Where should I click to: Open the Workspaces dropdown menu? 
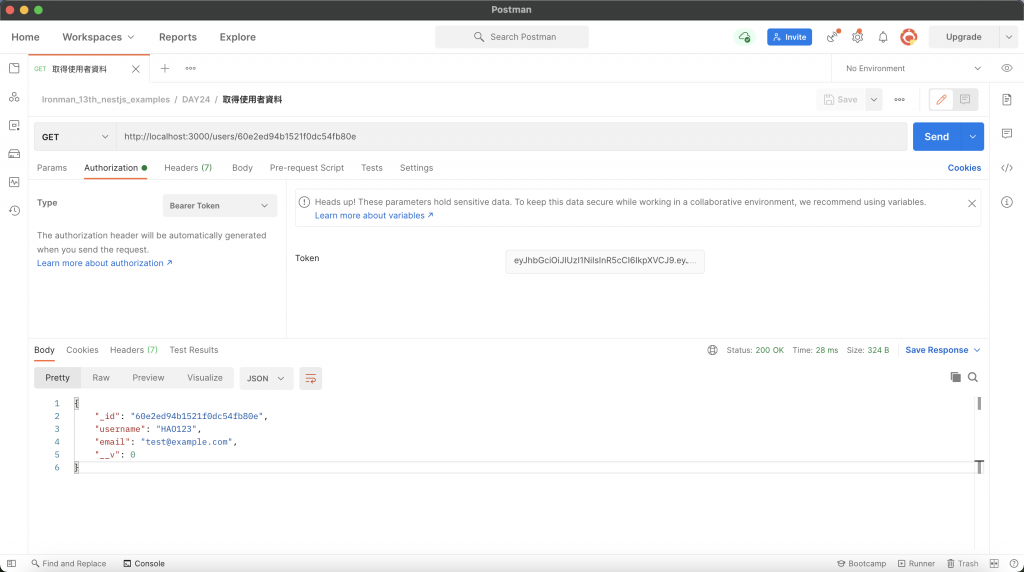click(98, 37)
